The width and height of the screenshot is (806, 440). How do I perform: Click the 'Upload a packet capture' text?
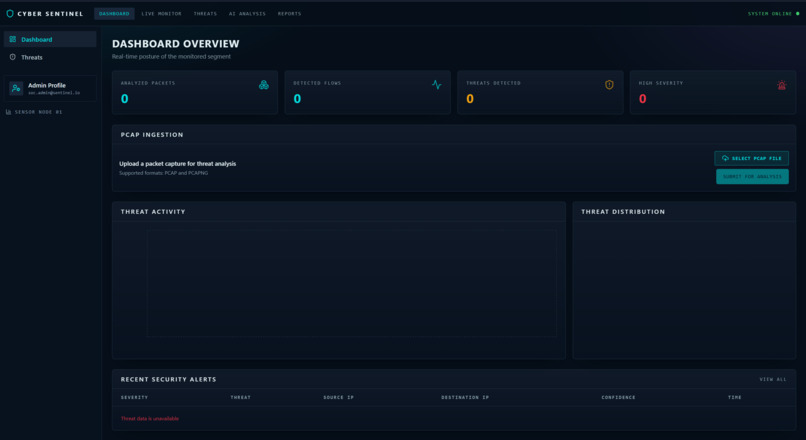(x=177, y=163)
